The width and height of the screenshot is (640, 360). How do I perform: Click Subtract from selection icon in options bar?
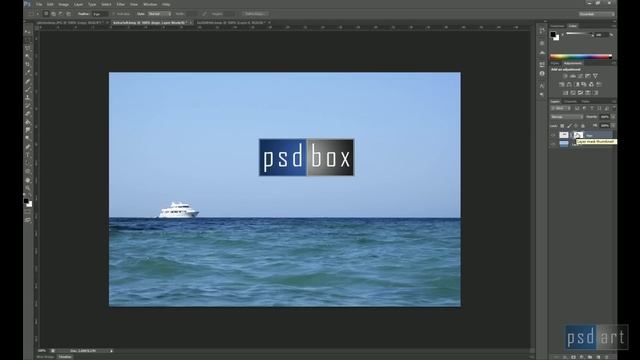[61, 14]
